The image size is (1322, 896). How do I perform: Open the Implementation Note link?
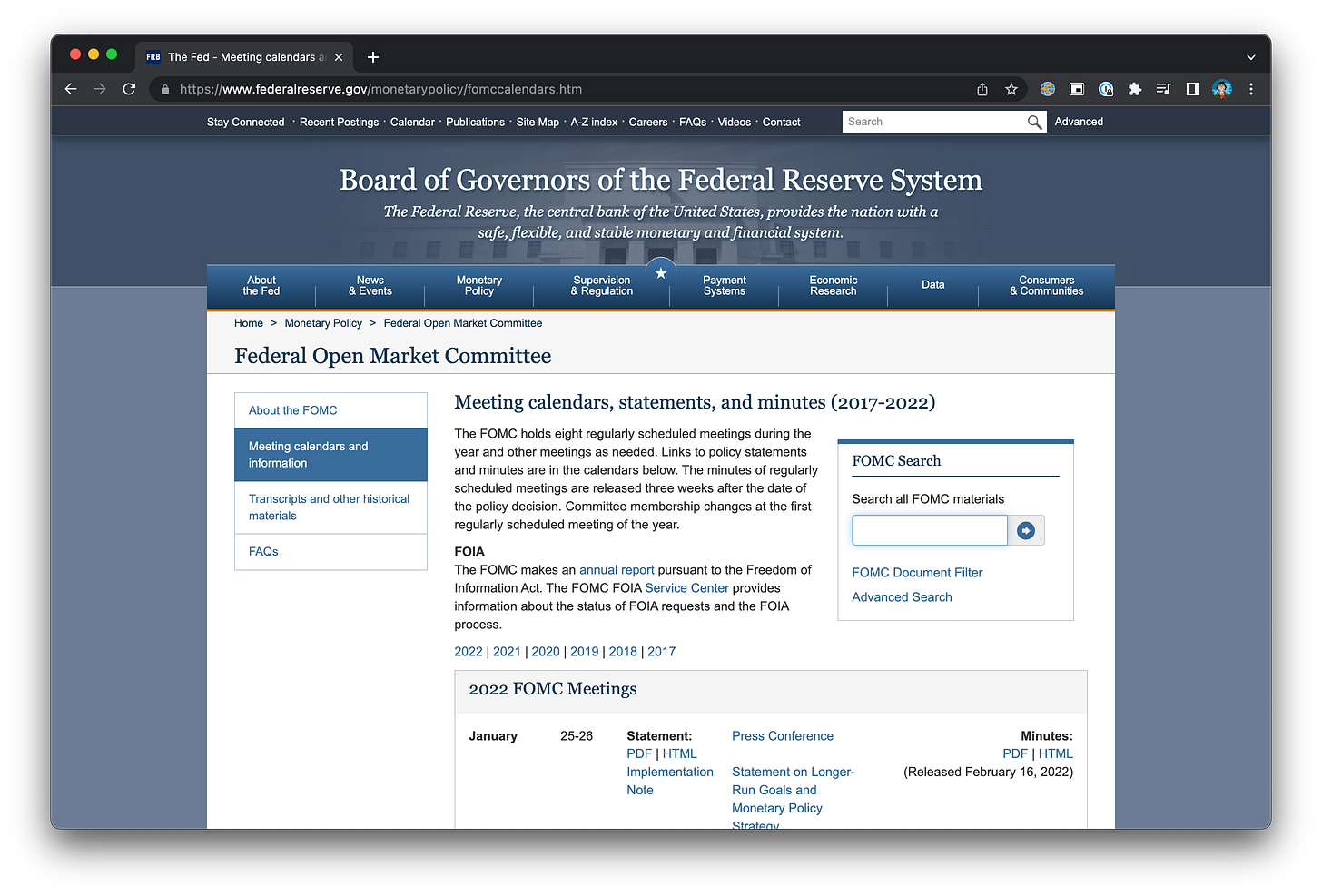[670, 781]
